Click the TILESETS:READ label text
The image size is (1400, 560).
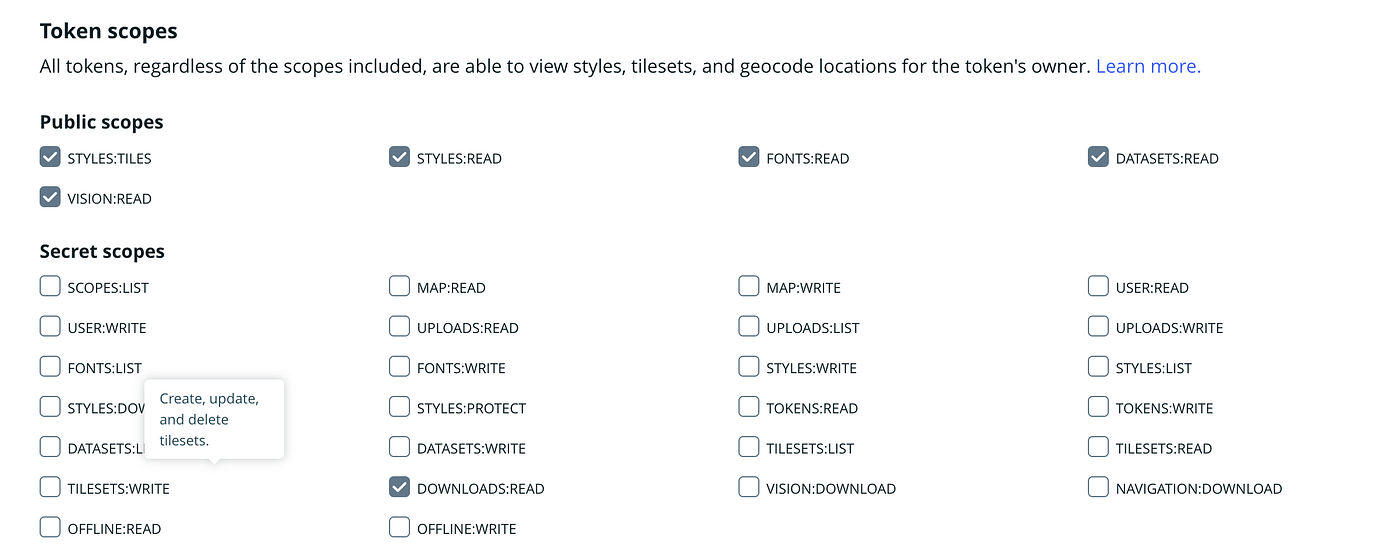coord(1163,449)
